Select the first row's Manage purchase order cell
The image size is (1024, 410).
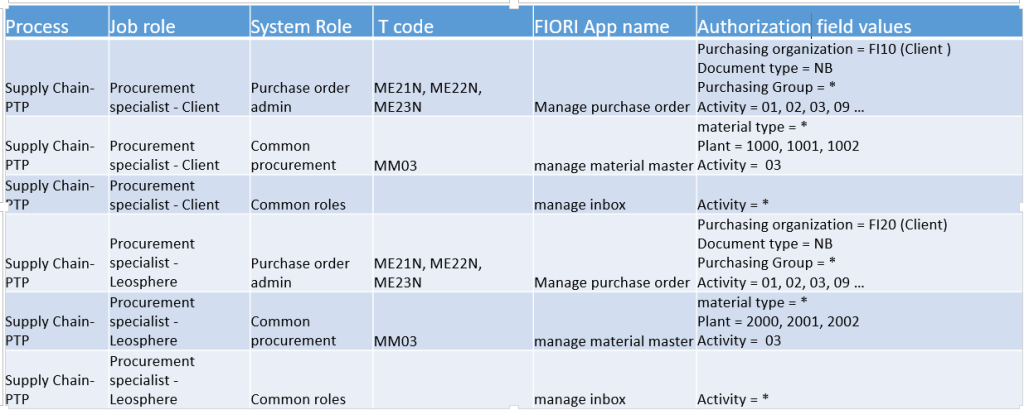[x=612, y=107]
